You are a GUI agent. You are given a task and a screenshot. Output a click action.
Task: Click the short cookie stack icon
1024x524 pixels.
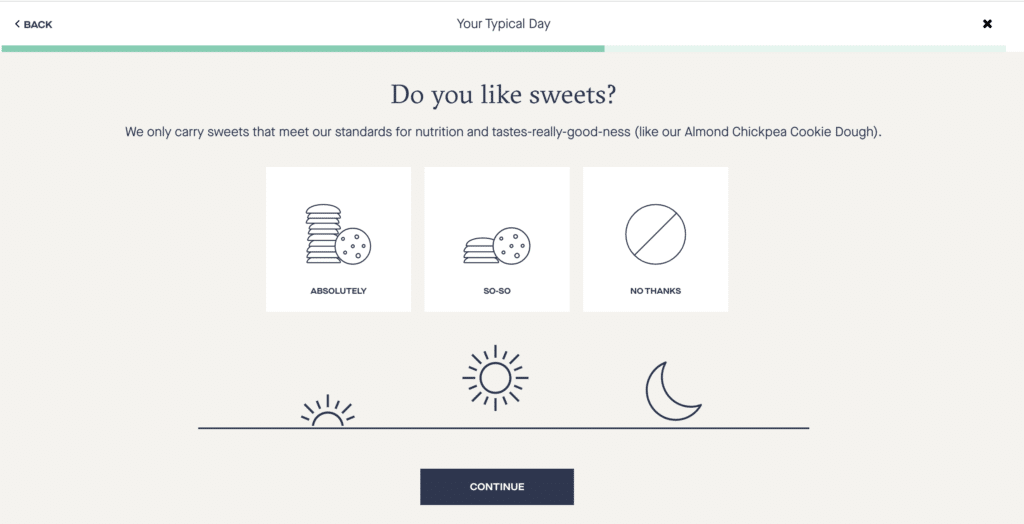point(497,246)
